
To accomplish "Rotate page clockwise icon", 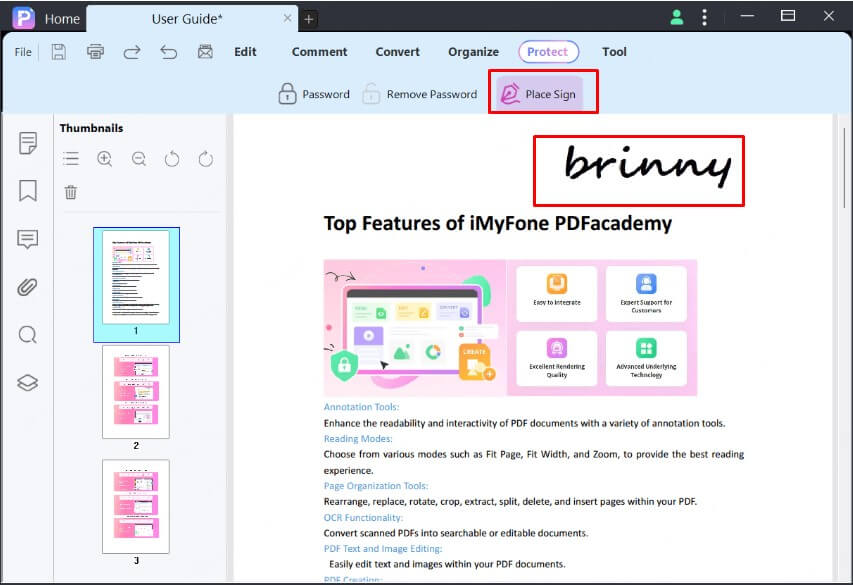I will pyautogui.click(x=206, y=159).
